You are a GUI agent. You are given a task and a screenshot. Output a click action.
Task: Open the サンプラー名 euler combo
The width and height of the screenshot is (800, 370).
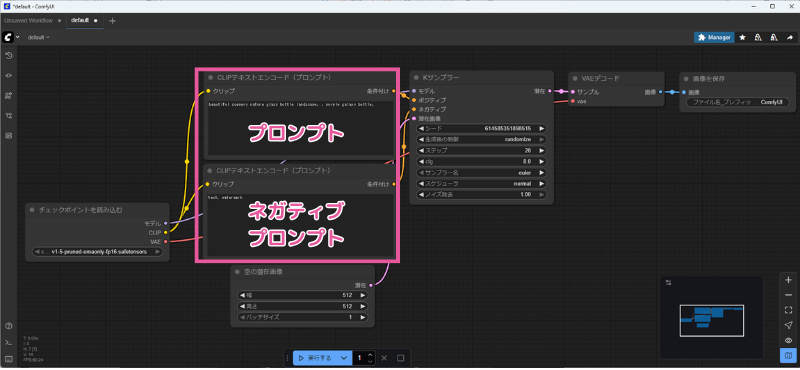[x=482, y=172]
